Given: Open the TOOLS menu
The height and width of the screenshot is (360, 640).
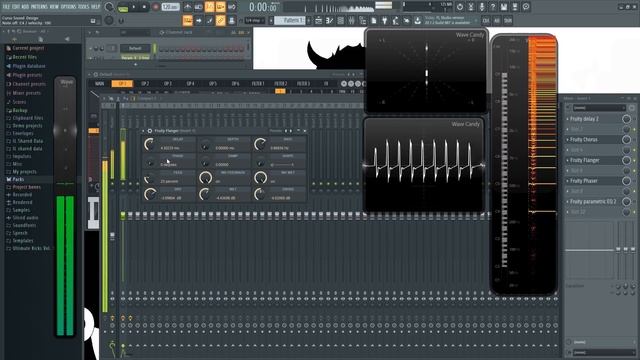Looking at the screenshot, I should (x=83, y=7).
